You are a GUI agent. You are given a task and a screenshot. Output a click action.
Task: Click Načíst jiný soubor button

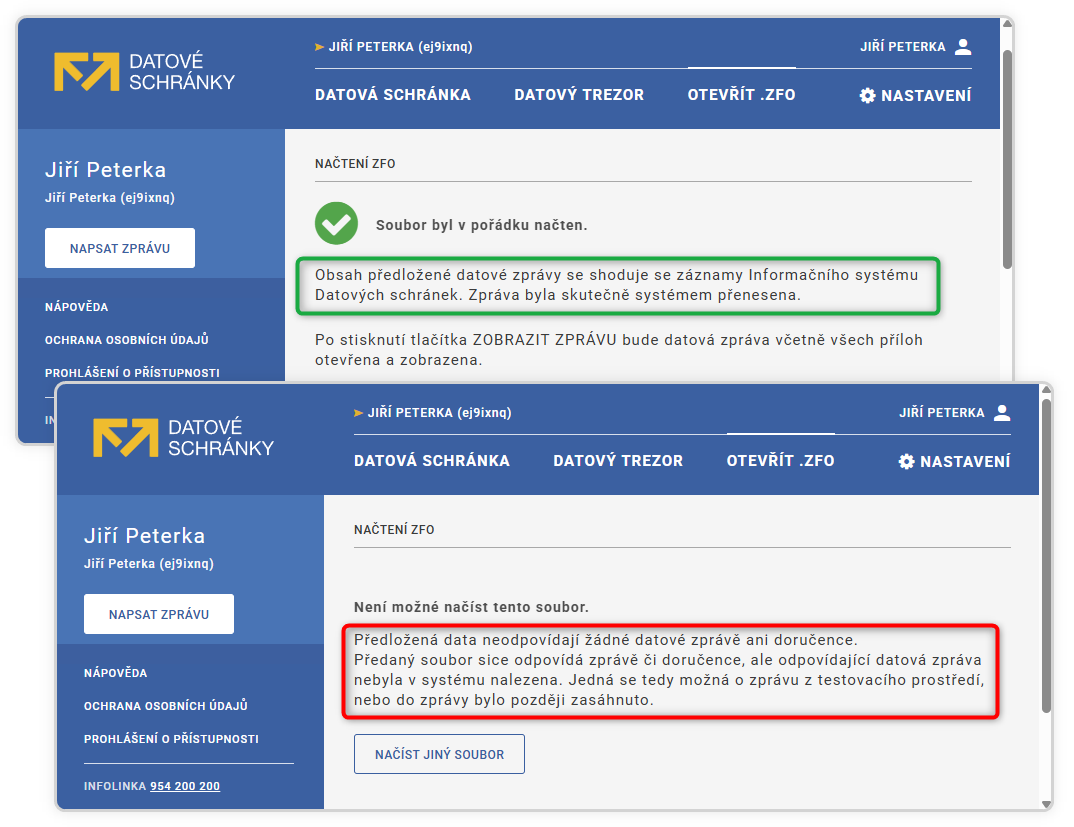click(x=439, y=754)
